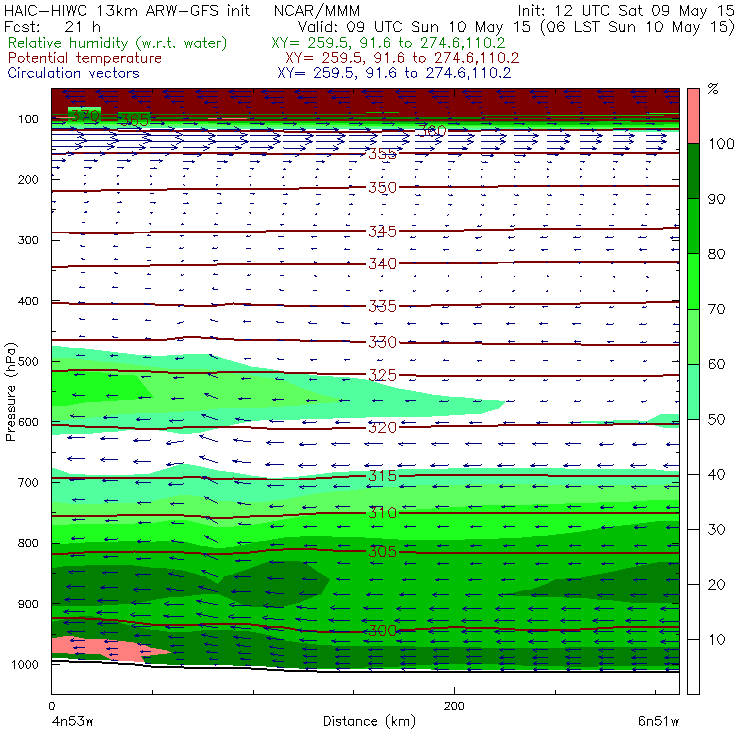Screen dimensions: 740x740
Task: Click the 335 isentrope contour label
Action: tap(382, 306)
